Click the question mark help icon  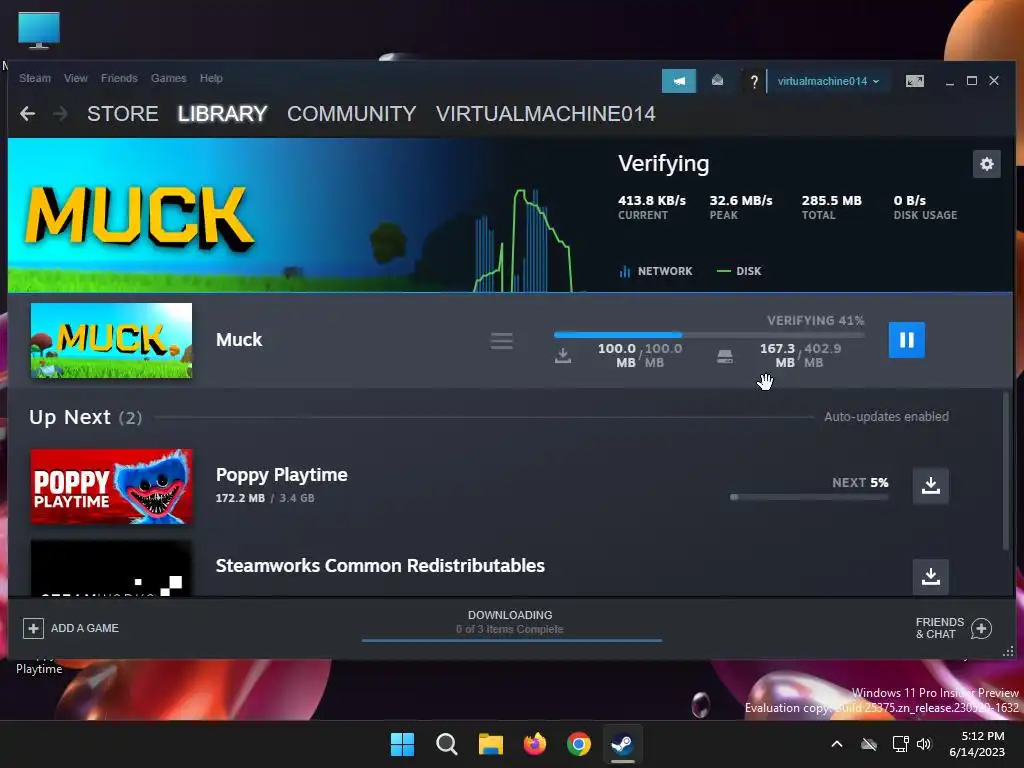click(x=754, y=82)
